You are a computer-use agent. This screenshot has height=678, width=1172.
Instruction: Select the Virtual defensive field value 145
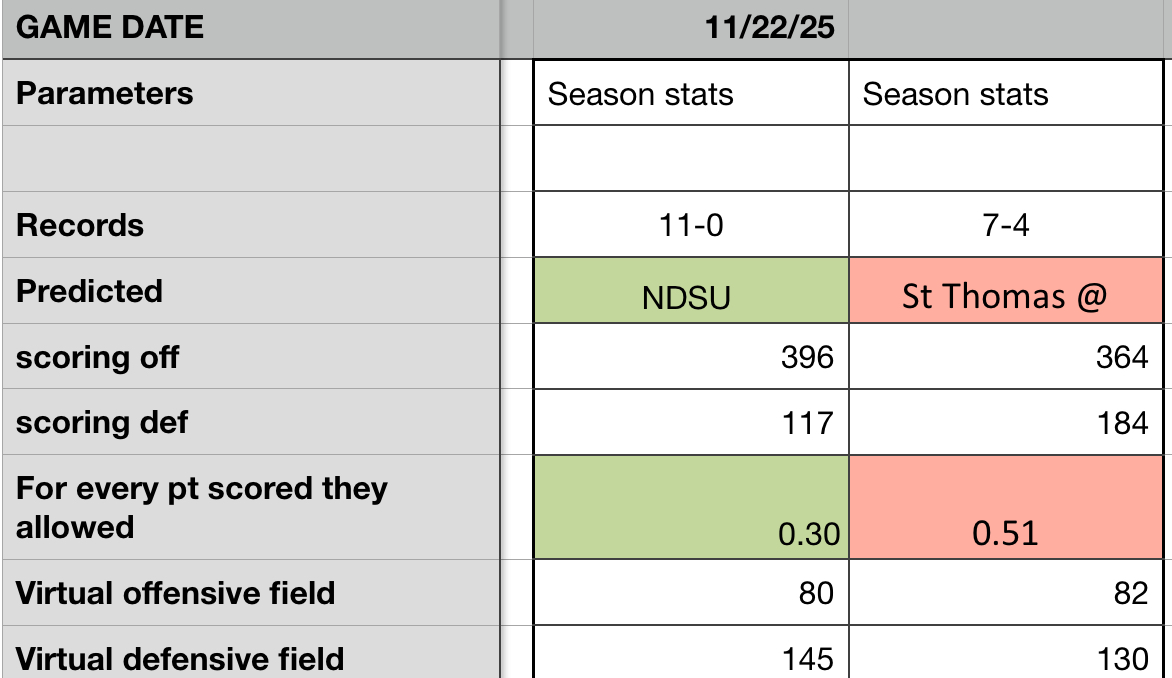pos(691,657)
